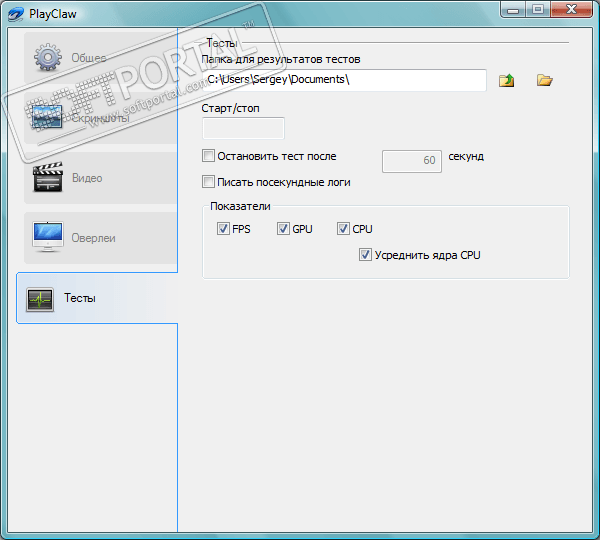Click the PlayClaw title bar app icon
Viewport: 600px width, 540px height.
click(15, 14)
